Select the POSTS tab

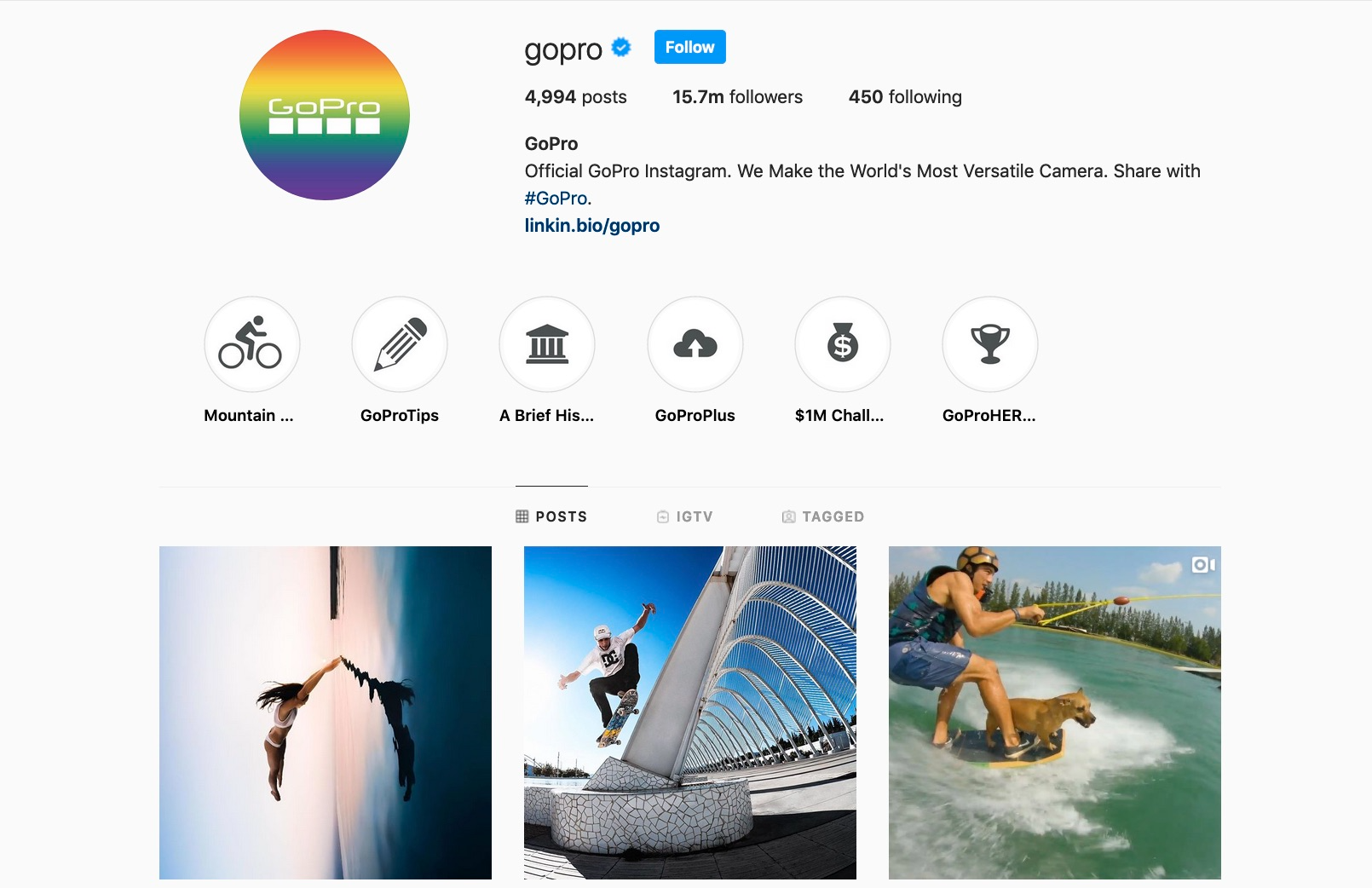(x=551, y=516)
